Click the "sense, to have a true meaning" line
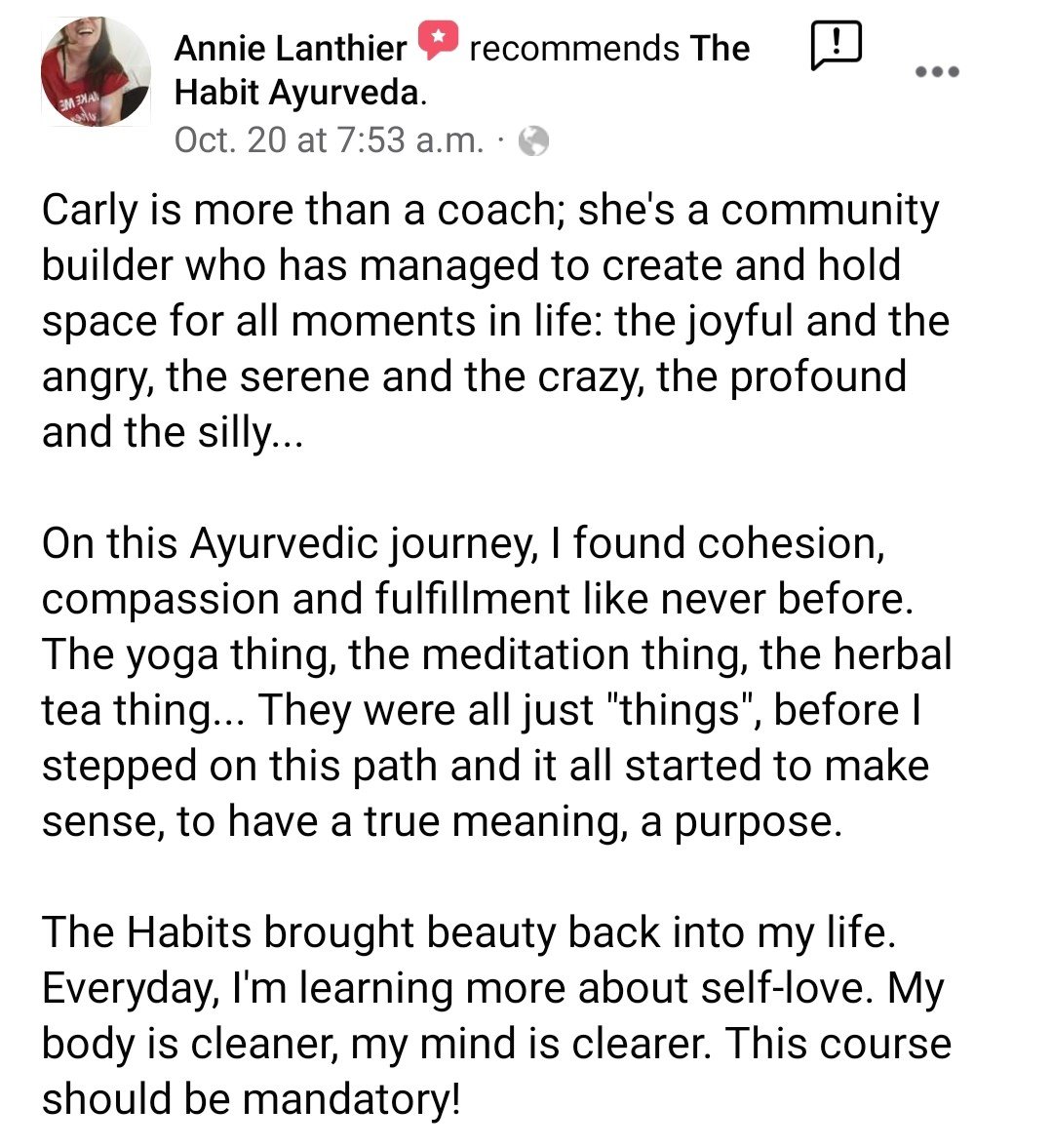 [441, 821]
